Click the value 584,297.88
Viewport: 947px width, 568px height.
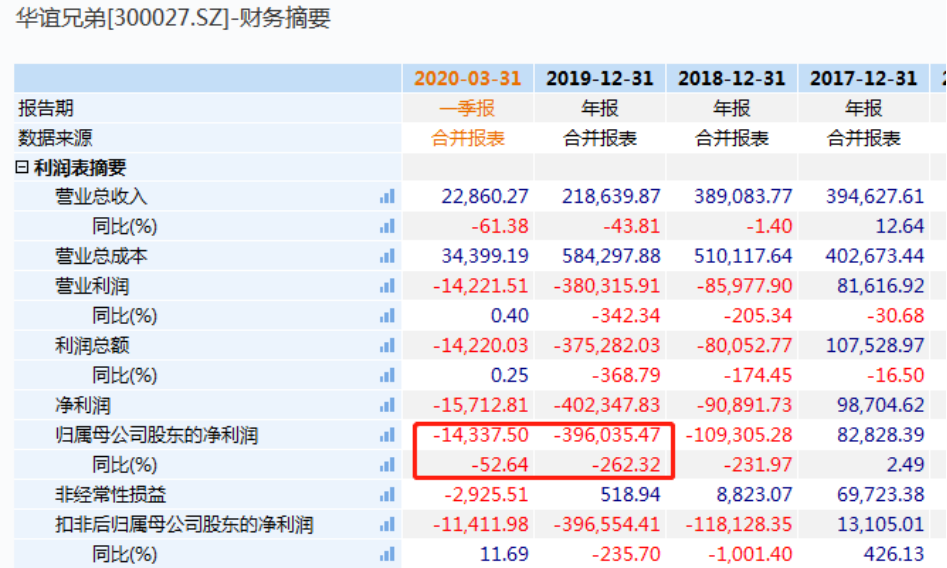click(x=611, y=256)
